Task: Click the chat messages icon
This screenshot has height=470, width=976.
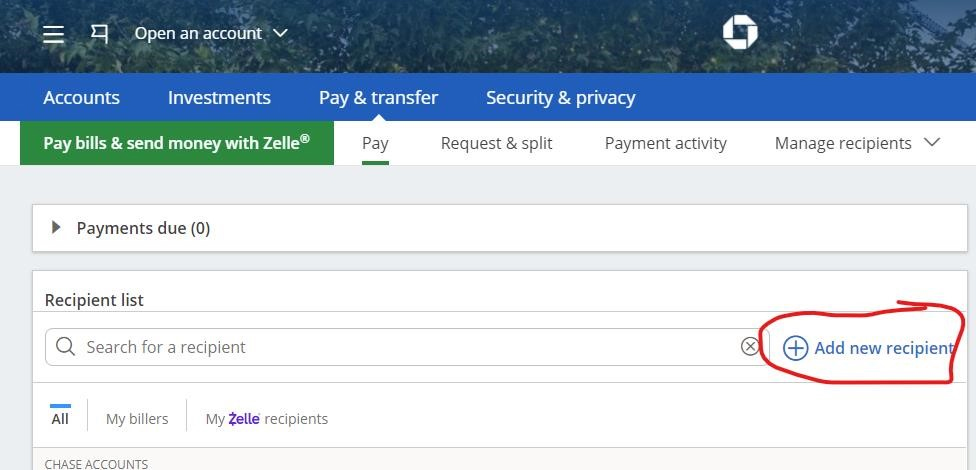Action: (99, 34)
